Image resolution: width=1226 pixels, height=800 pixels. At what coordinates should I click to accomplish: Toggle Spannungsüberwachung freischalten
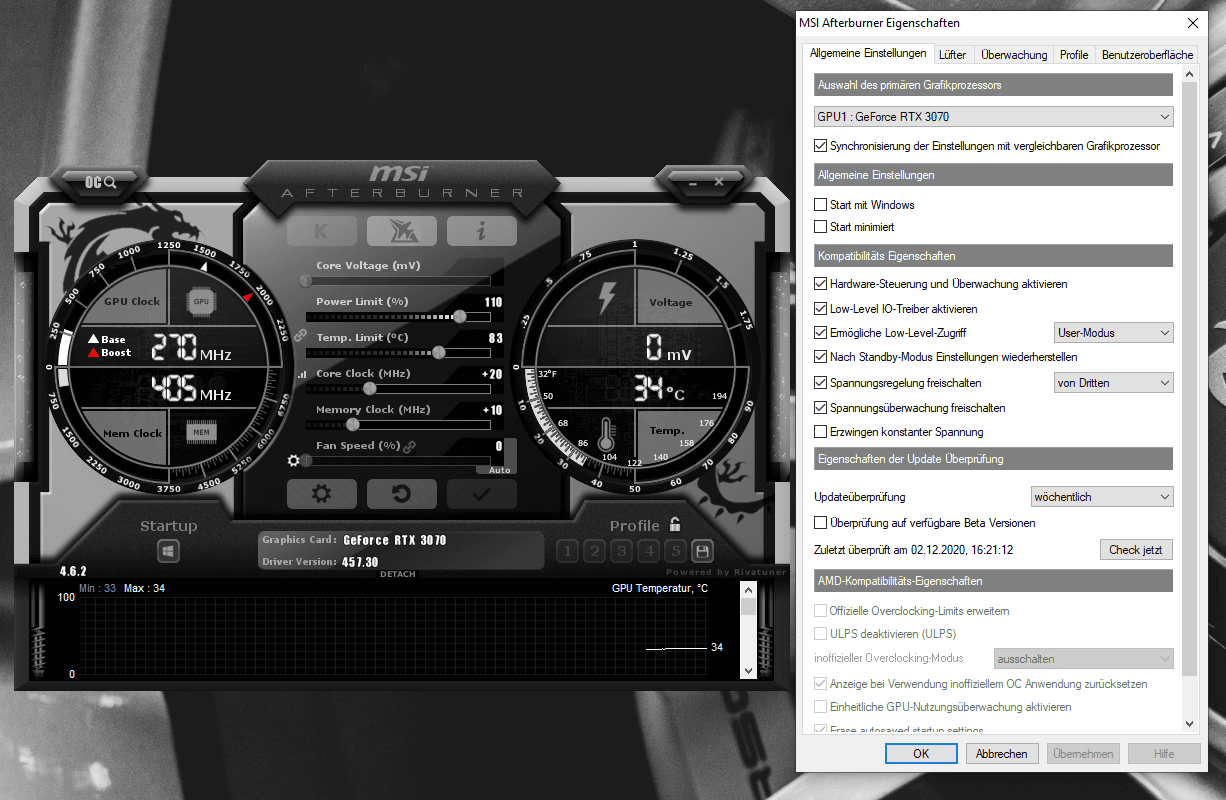pyautogui.click(x=821, y=408)
